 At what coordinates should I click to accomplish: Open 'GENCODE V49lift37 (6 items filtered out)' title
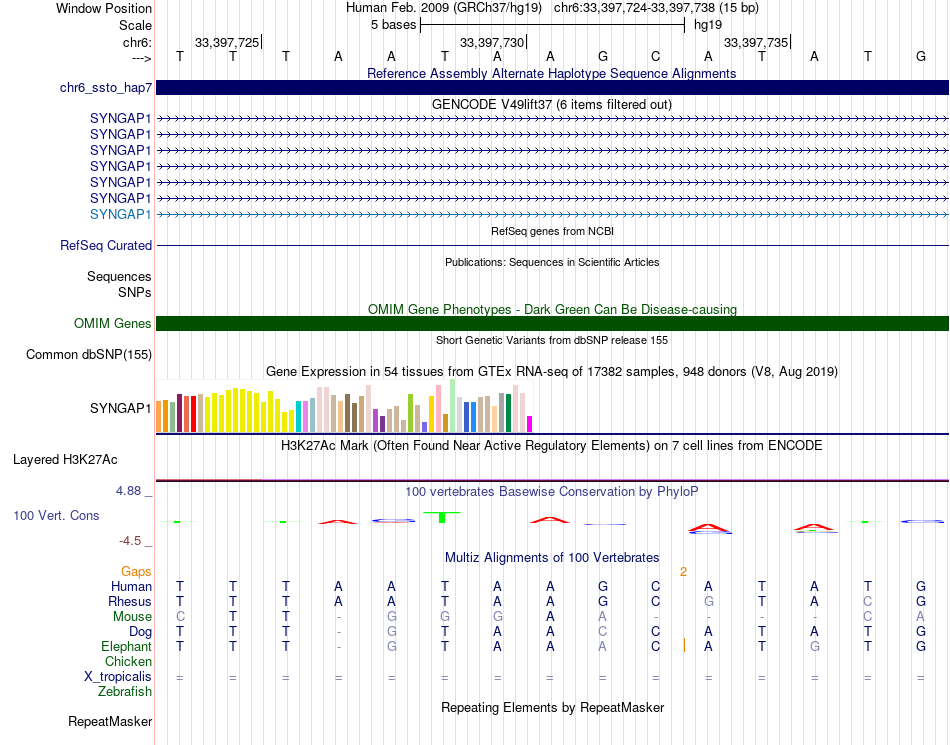(551, 104)
